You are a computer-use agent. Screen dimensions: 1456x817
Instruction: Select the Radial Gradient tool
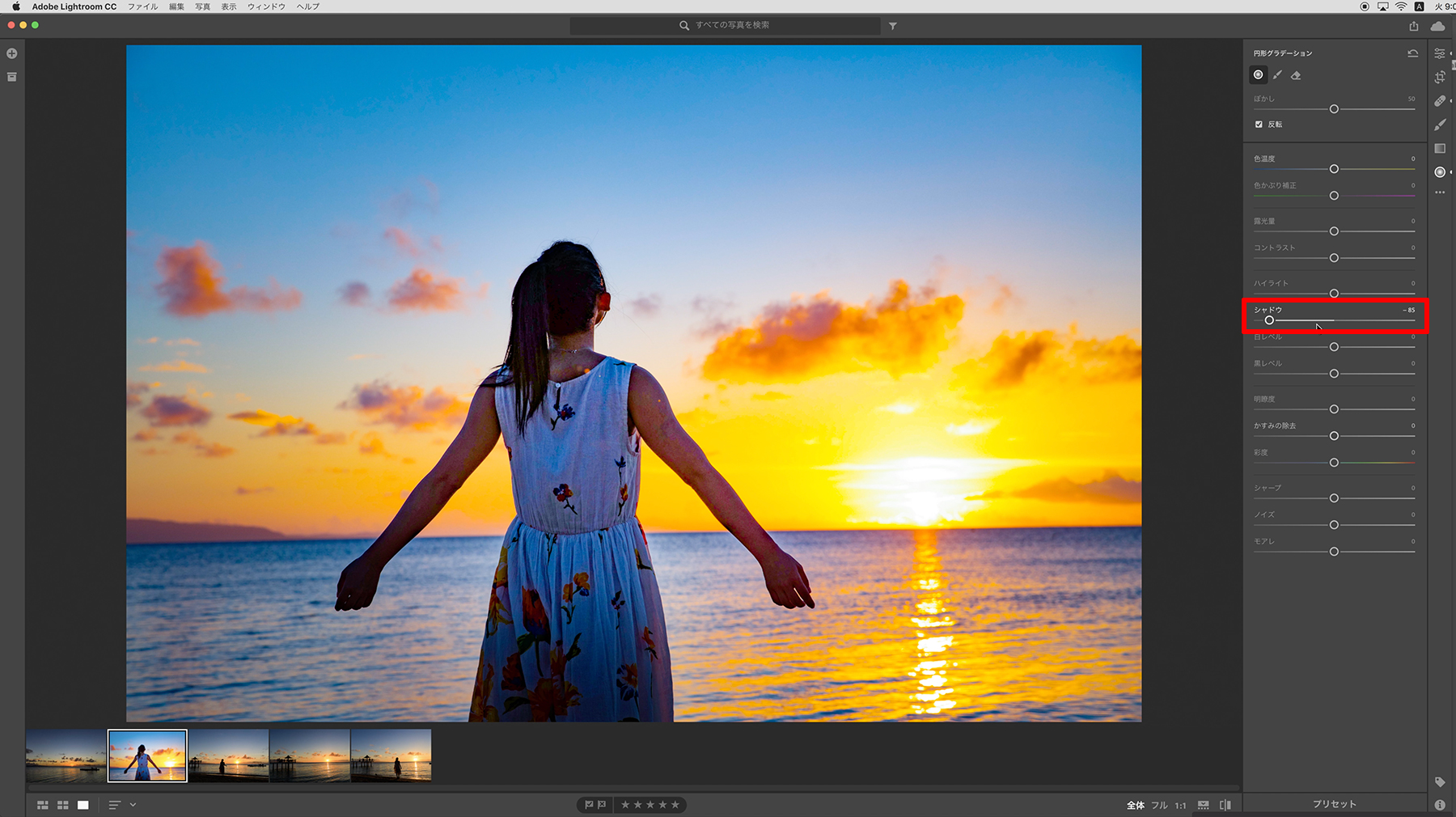(x=1440, y=172)
